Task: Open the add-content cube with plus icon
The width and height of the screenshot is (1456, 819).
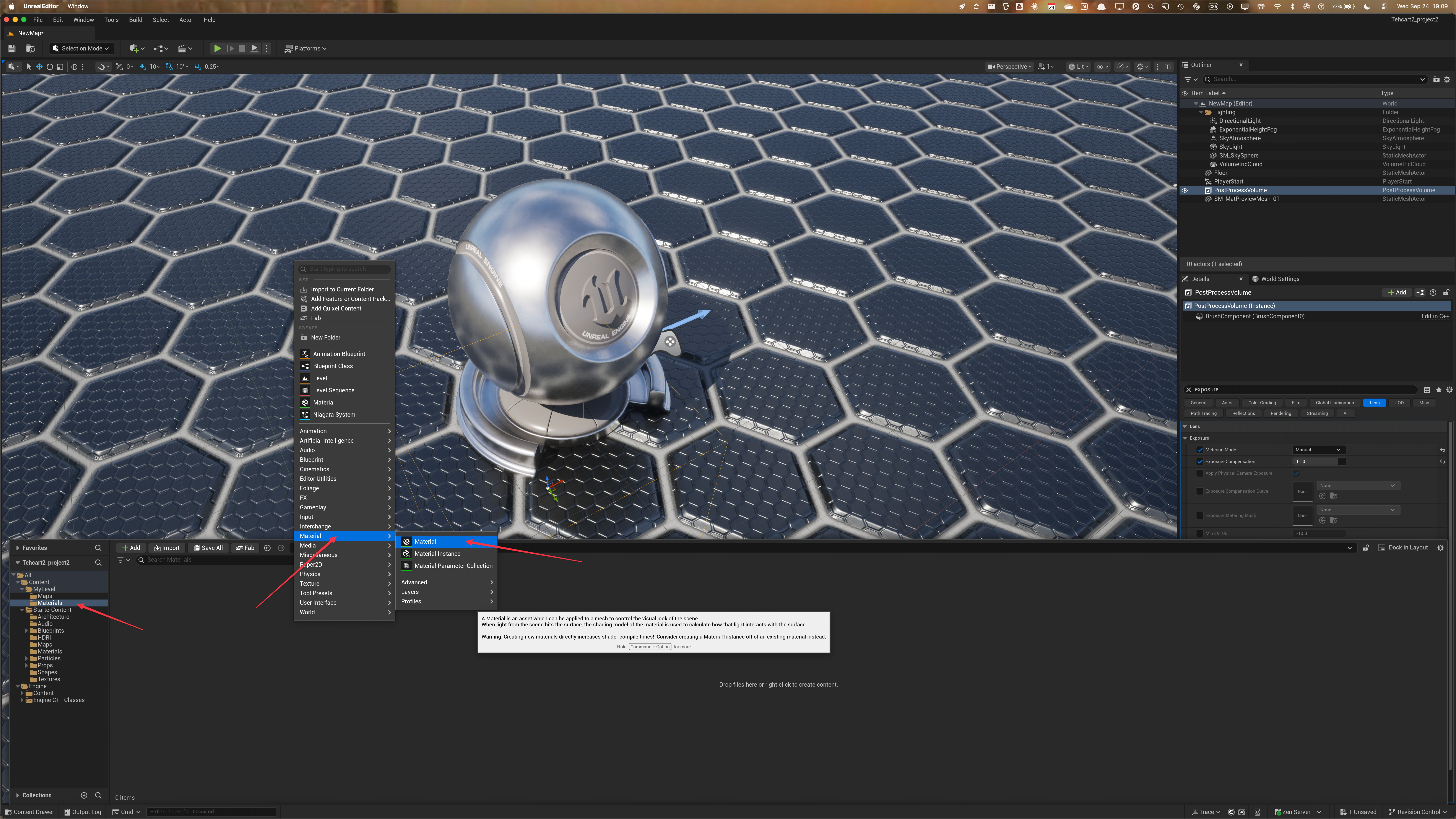Action: 136,49
